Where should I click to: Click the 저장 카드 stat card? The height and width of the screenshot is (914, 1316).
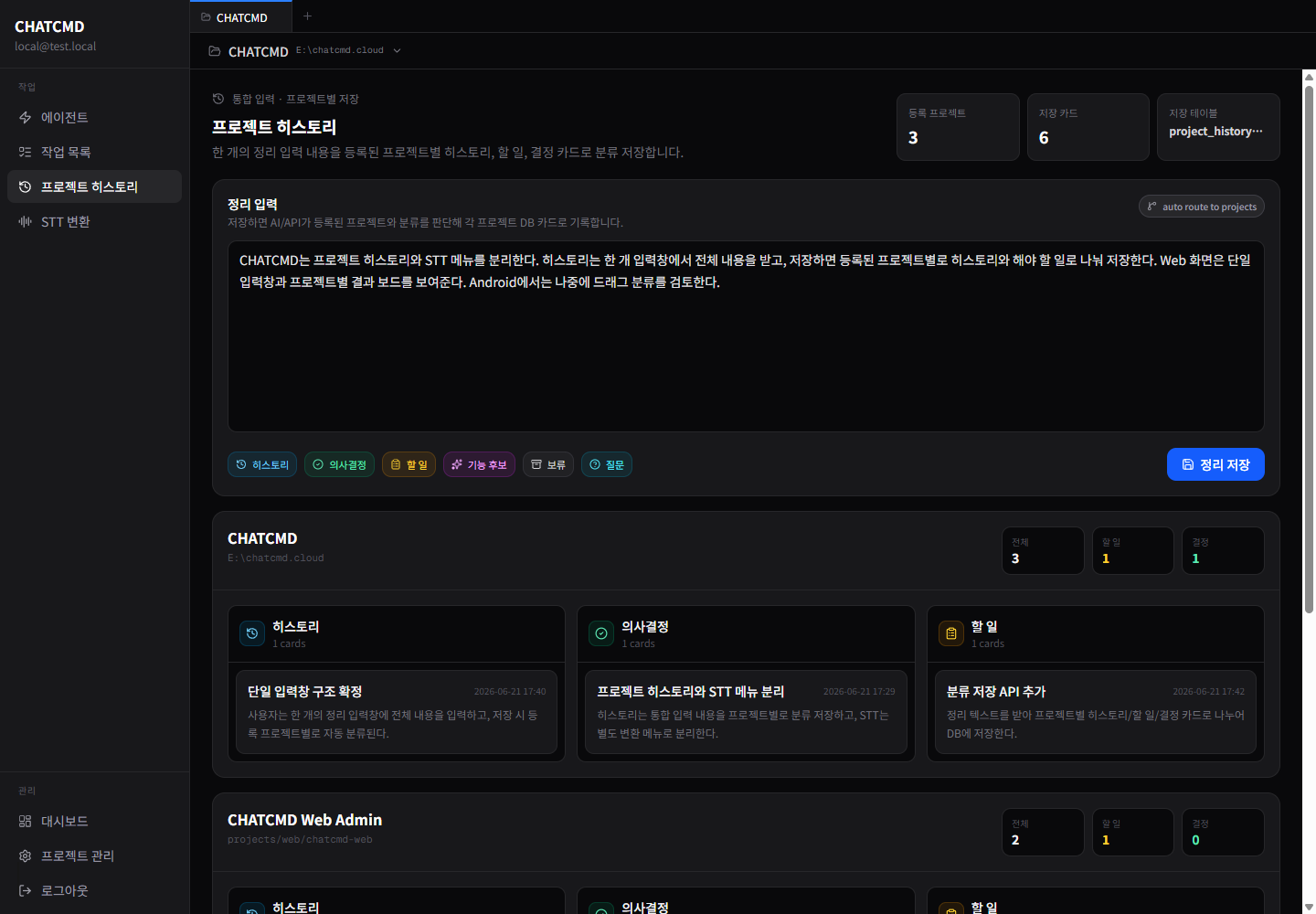click(1088, 127)
